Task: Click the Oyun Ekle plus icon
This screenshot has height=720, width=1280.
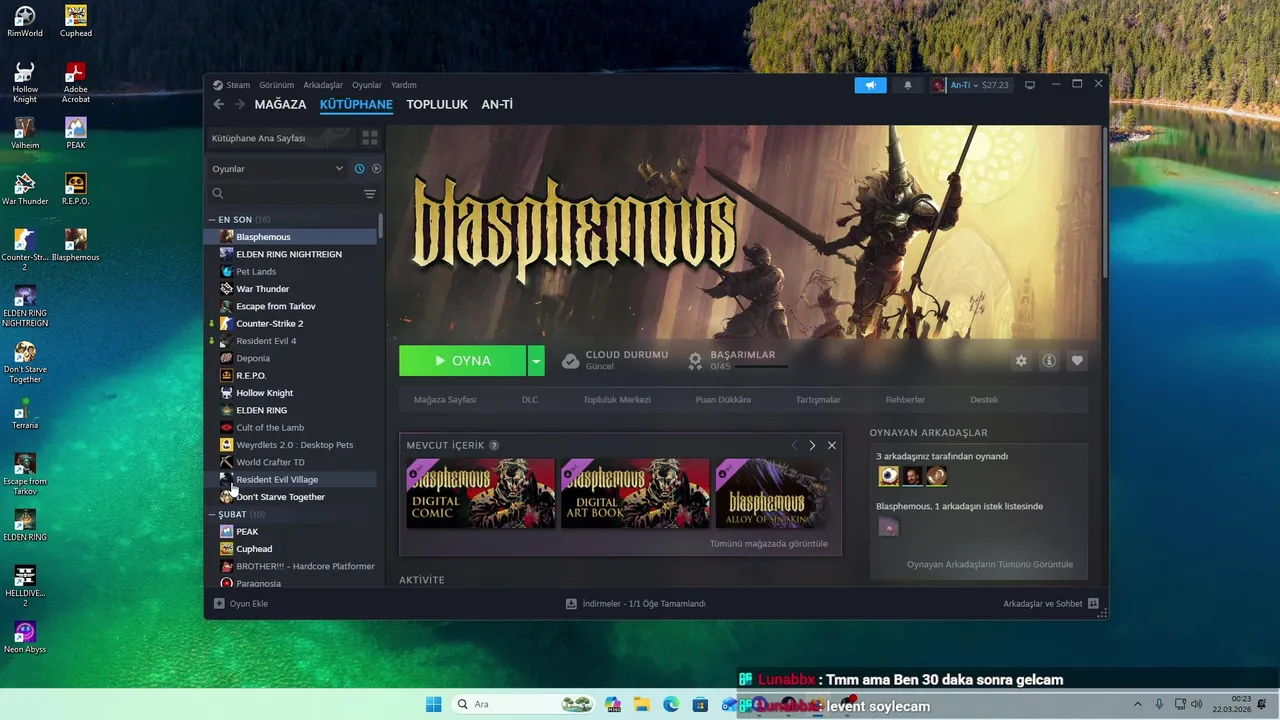Action: click(219, 604)
